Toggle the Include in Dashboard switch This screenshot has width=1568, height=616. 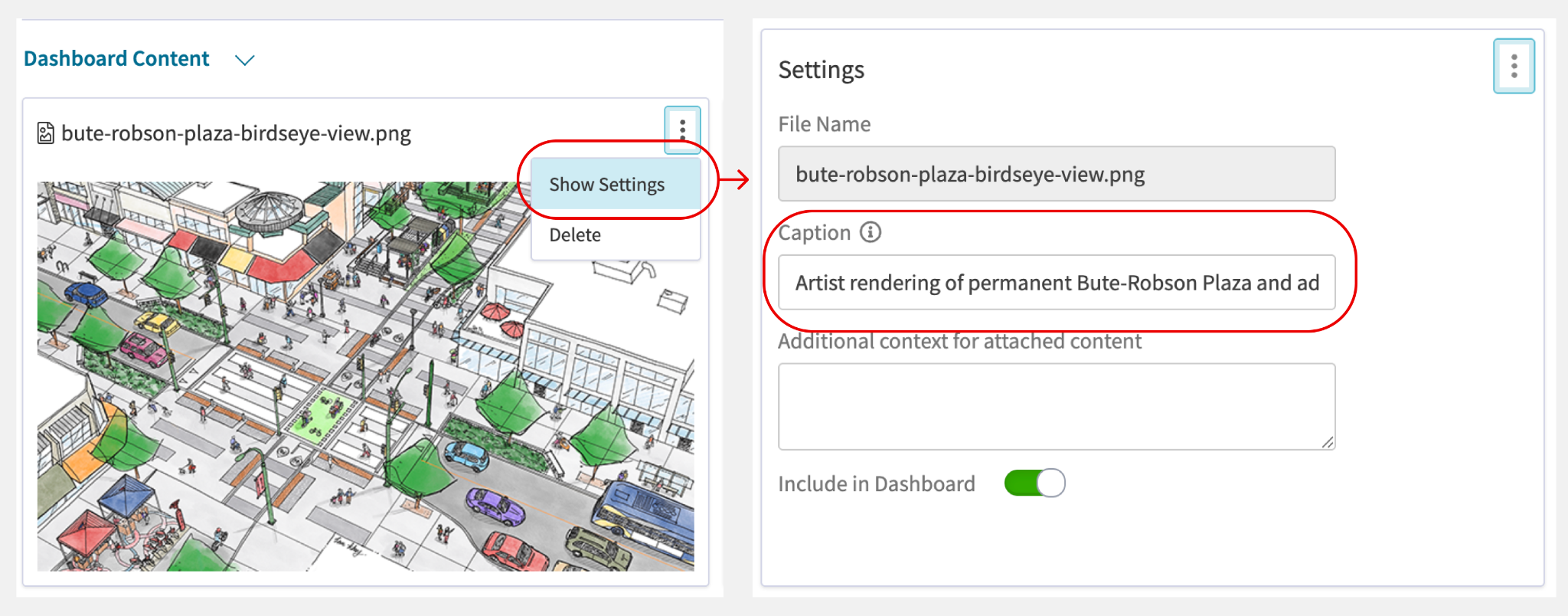pos(1034,483)
